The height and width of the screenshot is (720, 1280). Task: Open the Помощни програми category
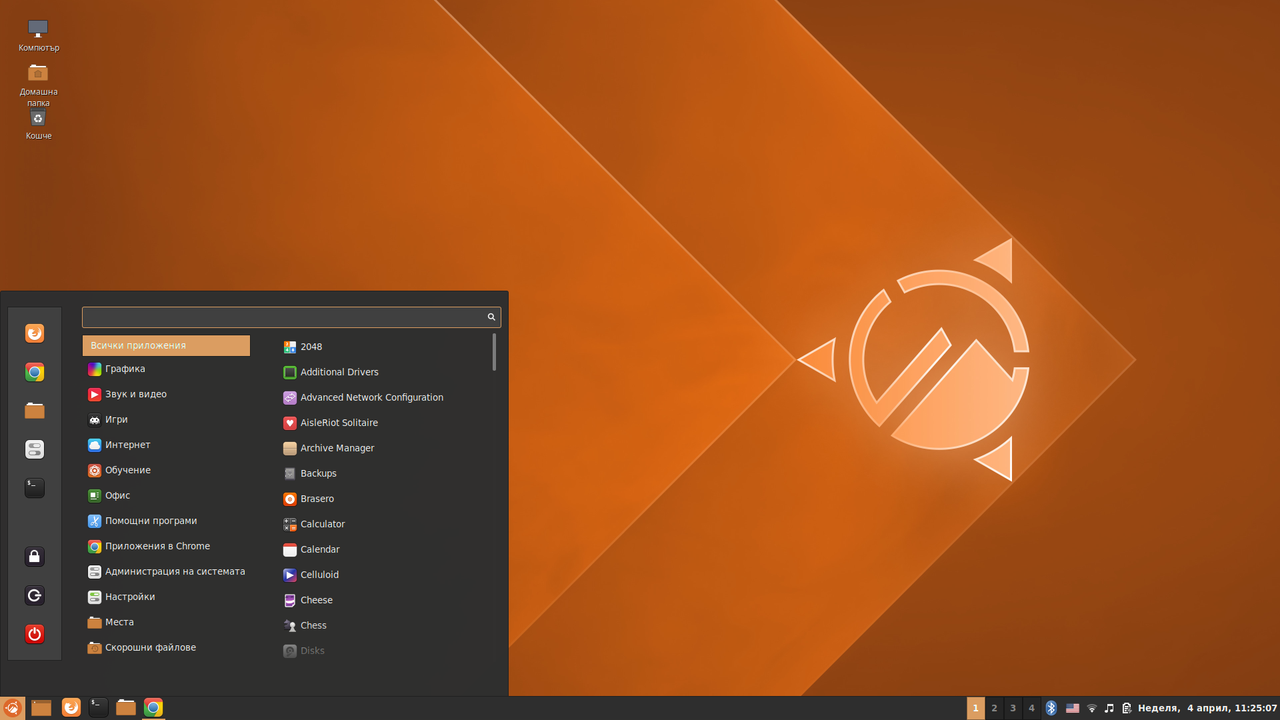pos(166,521)
